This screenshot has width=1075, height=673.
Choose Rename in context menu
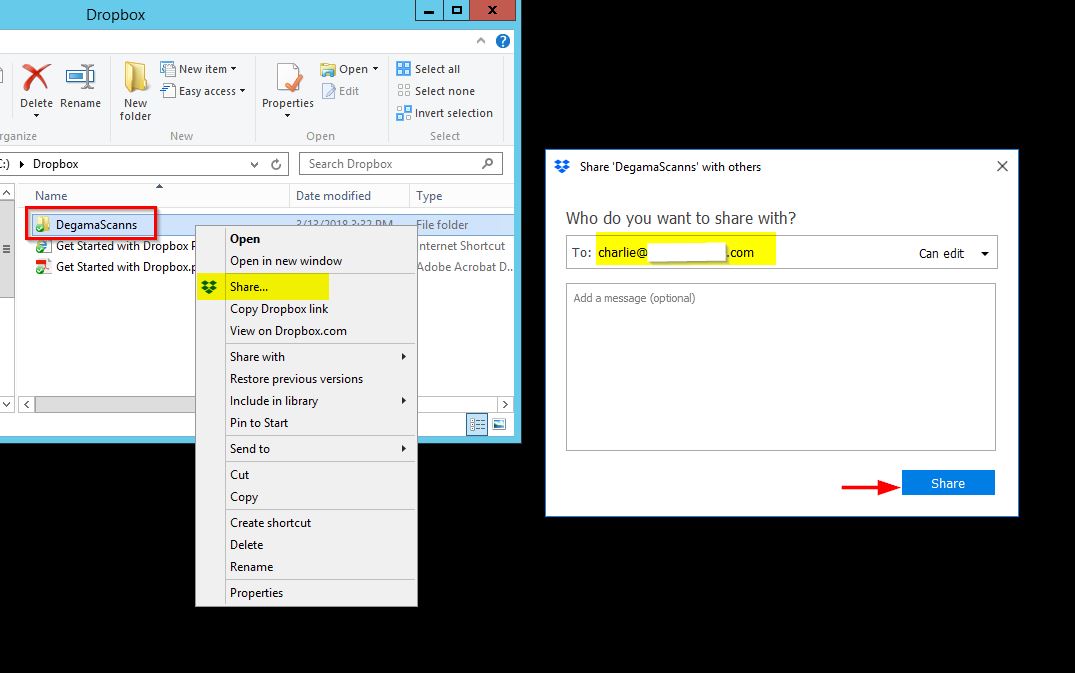pos(306,566)
